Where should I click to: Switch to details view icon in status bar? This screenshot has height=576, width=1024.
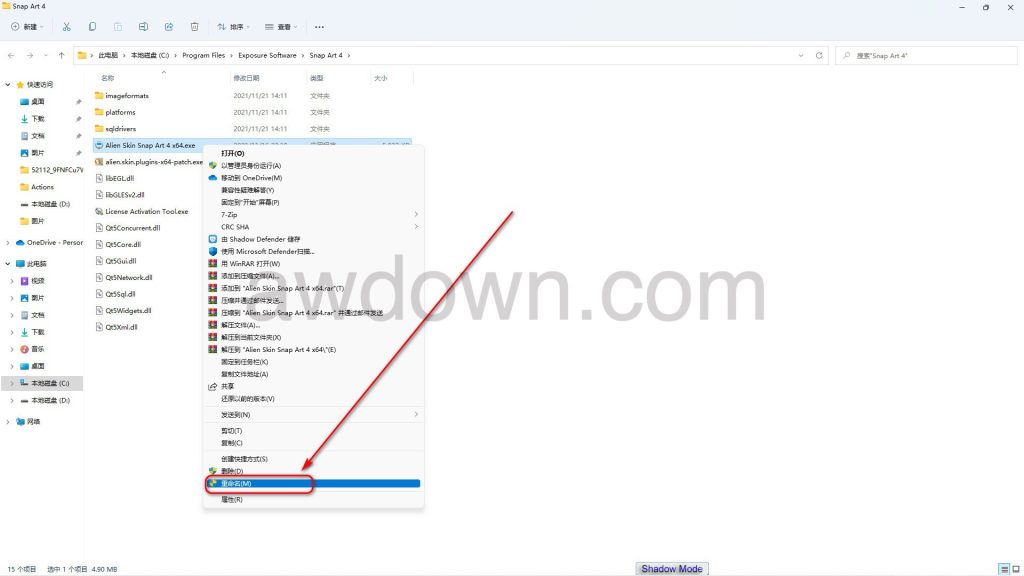coord(1003,569)
